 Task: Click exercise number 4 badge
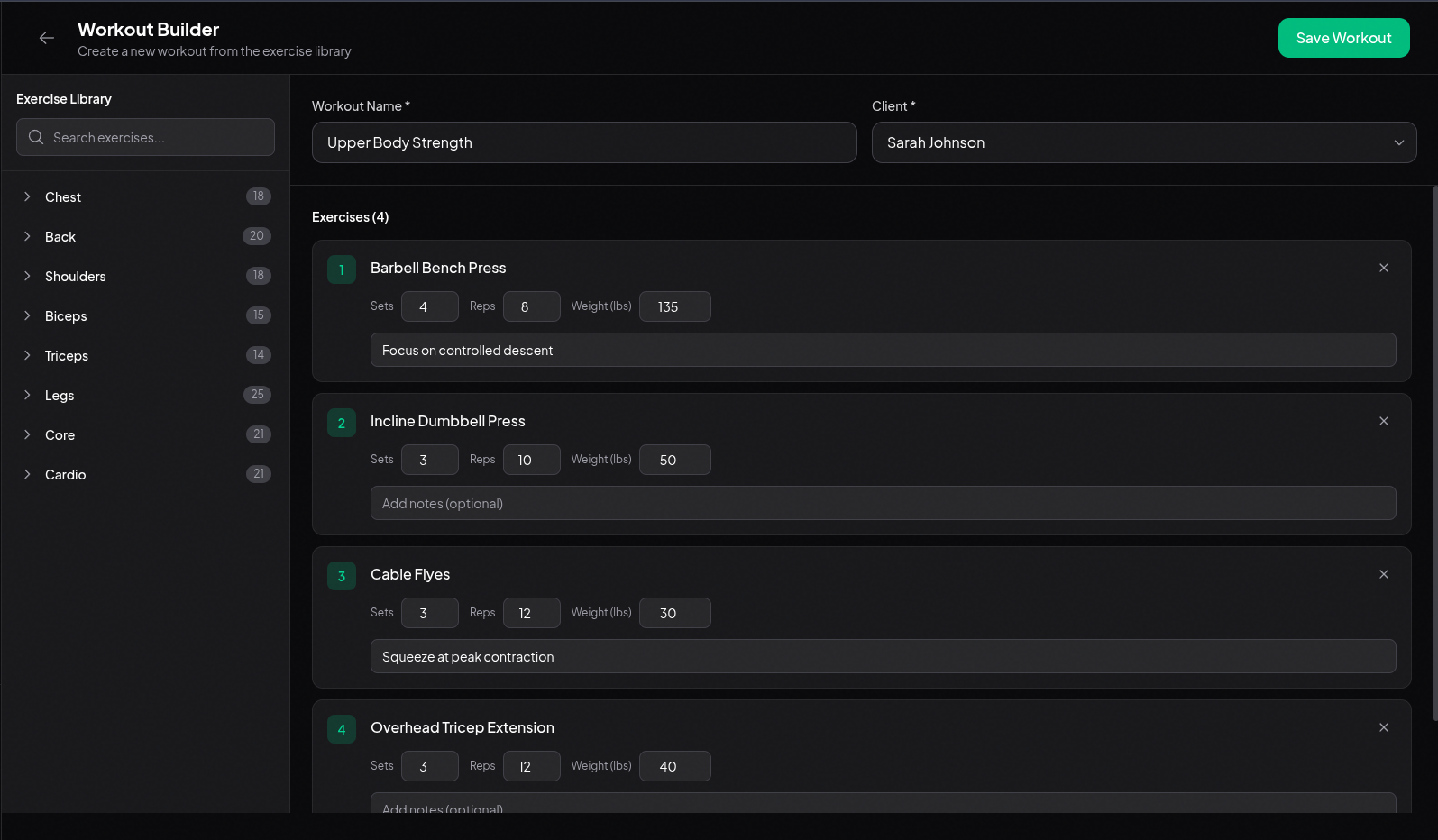coord(342,729)
